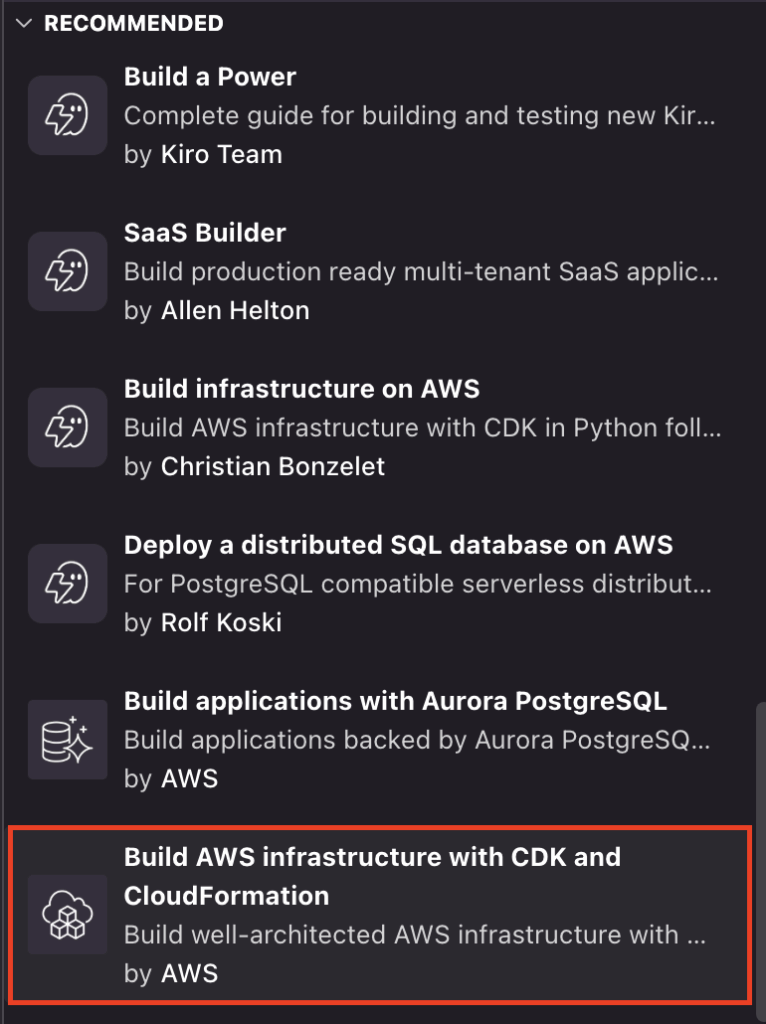Click the SaaS Builder ghost icon

coord(68,271)
